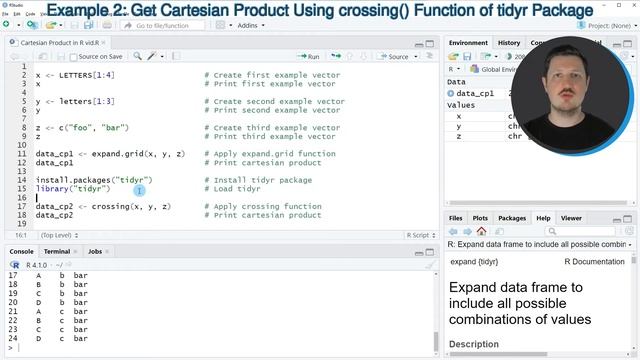The image size is (640, 360).
Task: Open the Help tab
Action: (x=543, y=218)
